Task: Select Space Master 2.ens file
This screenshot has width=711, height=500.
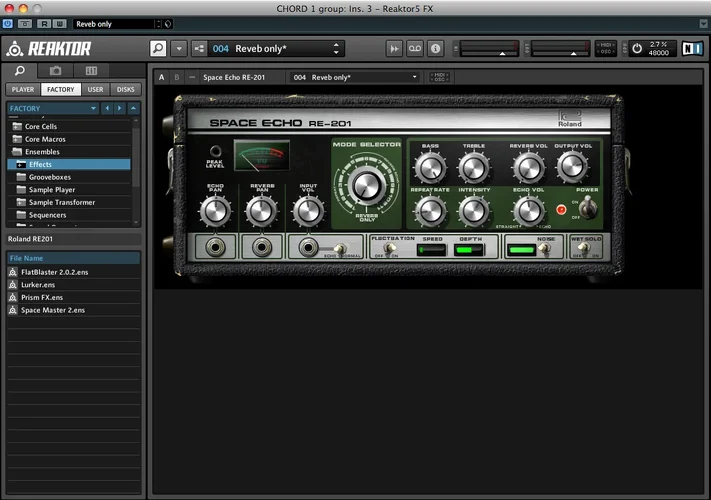Action: pyautogui.click(x=52, y=310)
